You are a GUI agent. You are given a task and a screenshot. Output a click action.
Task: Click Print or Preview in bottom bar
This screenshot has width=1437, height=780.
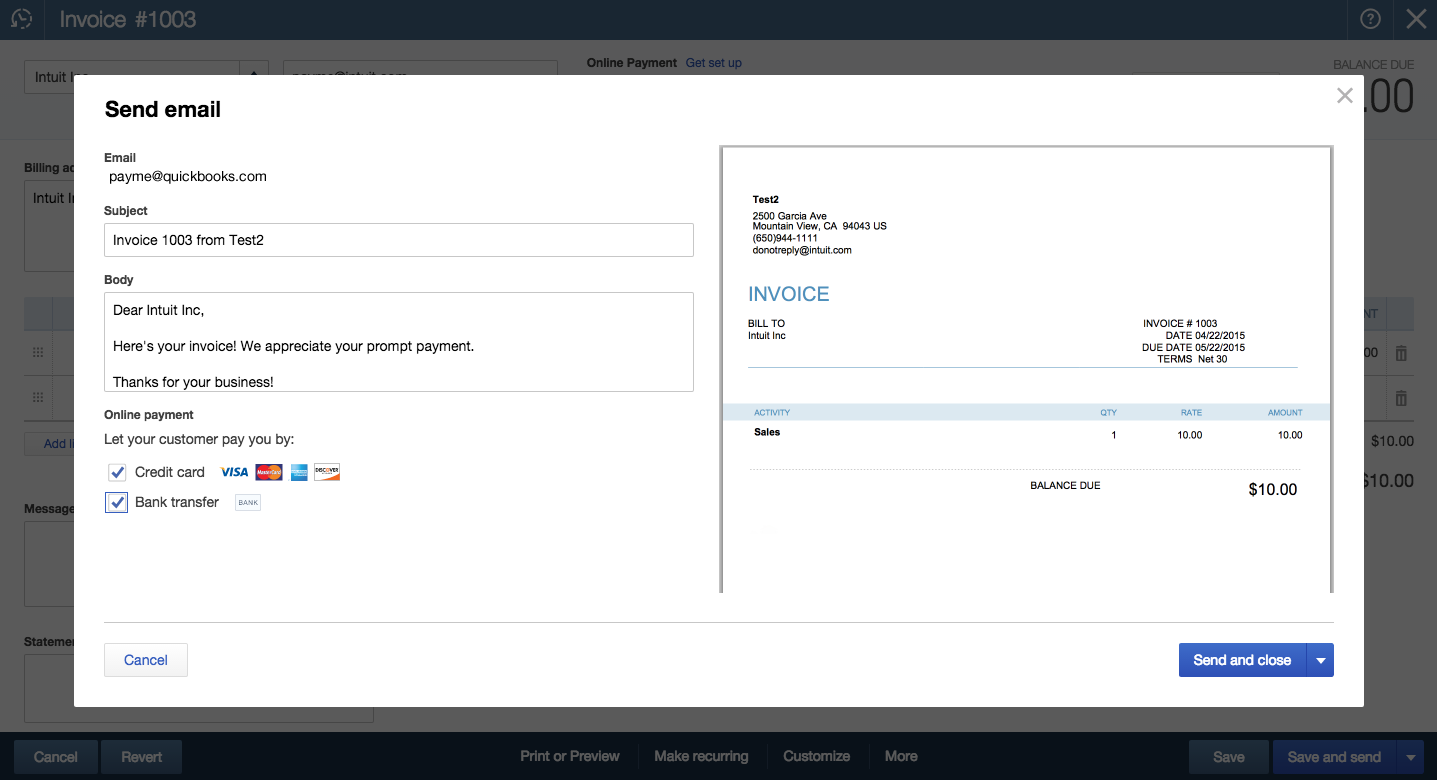point(570,756)
